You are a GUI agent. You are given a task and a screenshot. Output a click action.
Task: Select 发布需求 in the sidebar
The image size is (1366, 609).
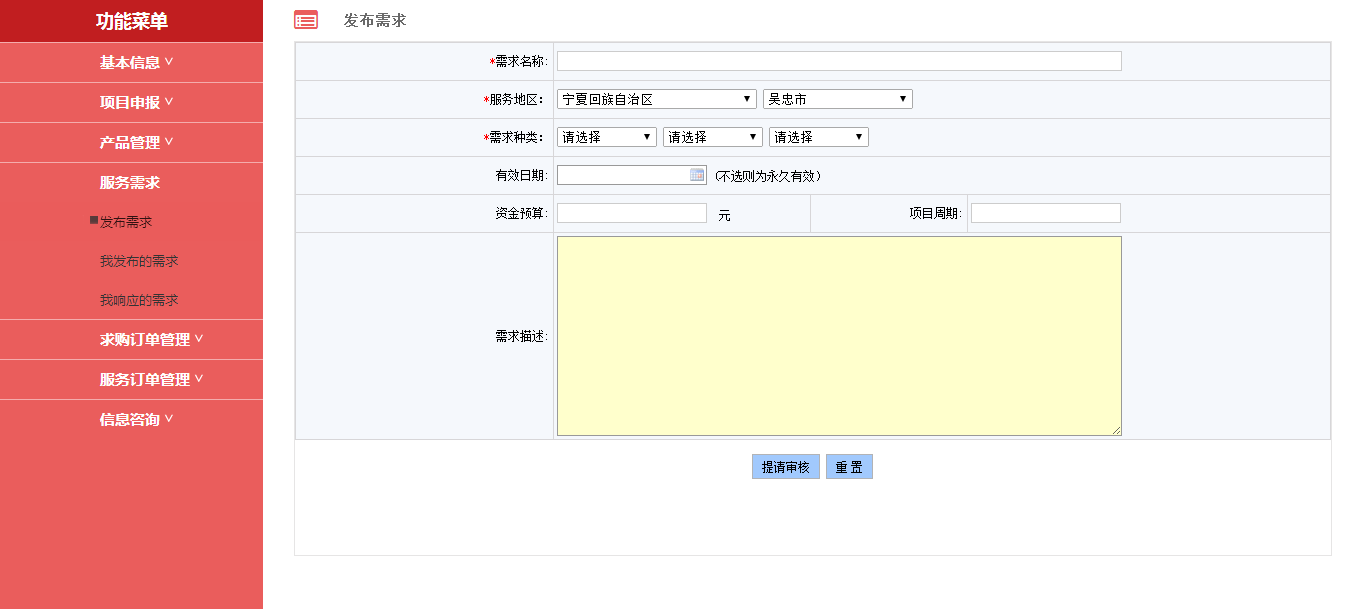tap(126, 222)
